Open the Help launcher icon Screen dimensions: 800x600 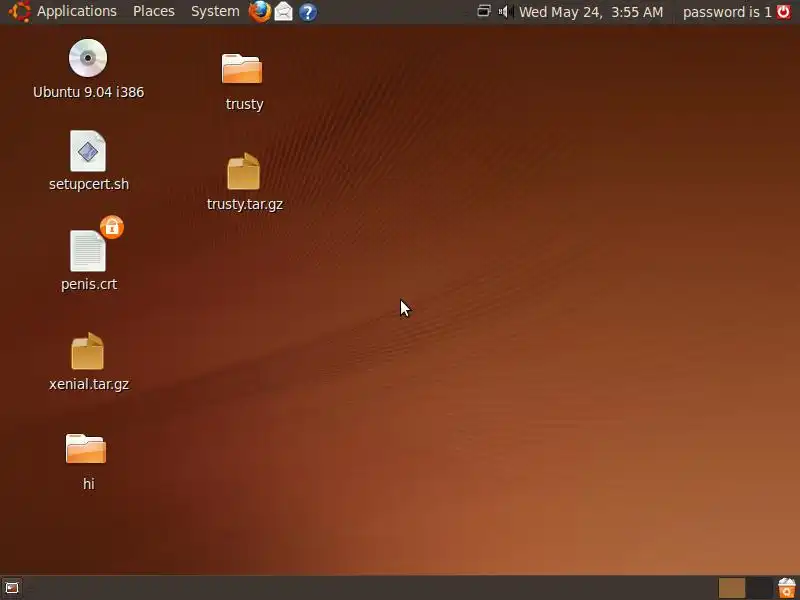[x=308, y=12]
